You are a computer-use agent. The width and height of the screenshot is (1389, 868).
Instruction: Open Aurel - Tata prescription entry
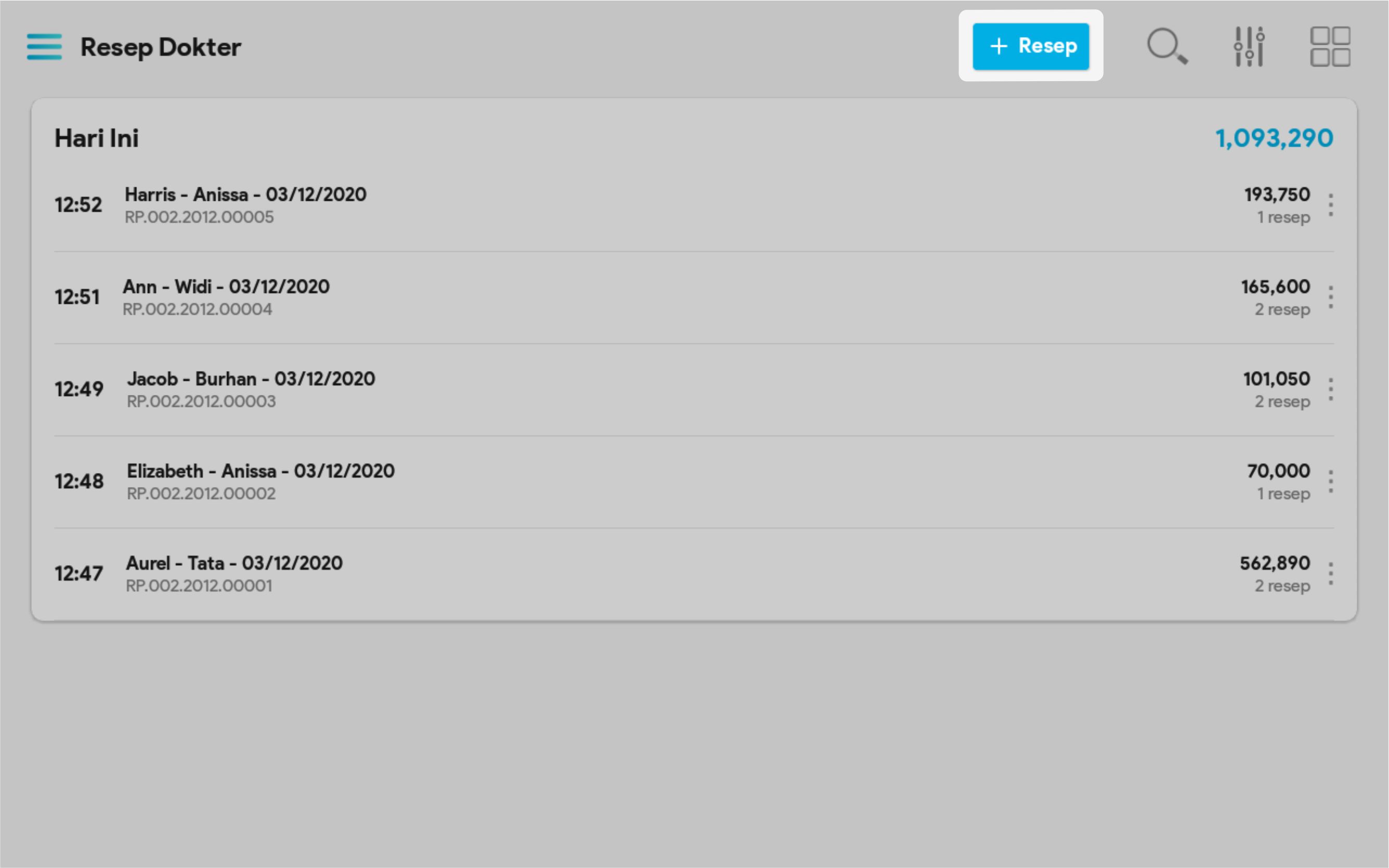234,563
